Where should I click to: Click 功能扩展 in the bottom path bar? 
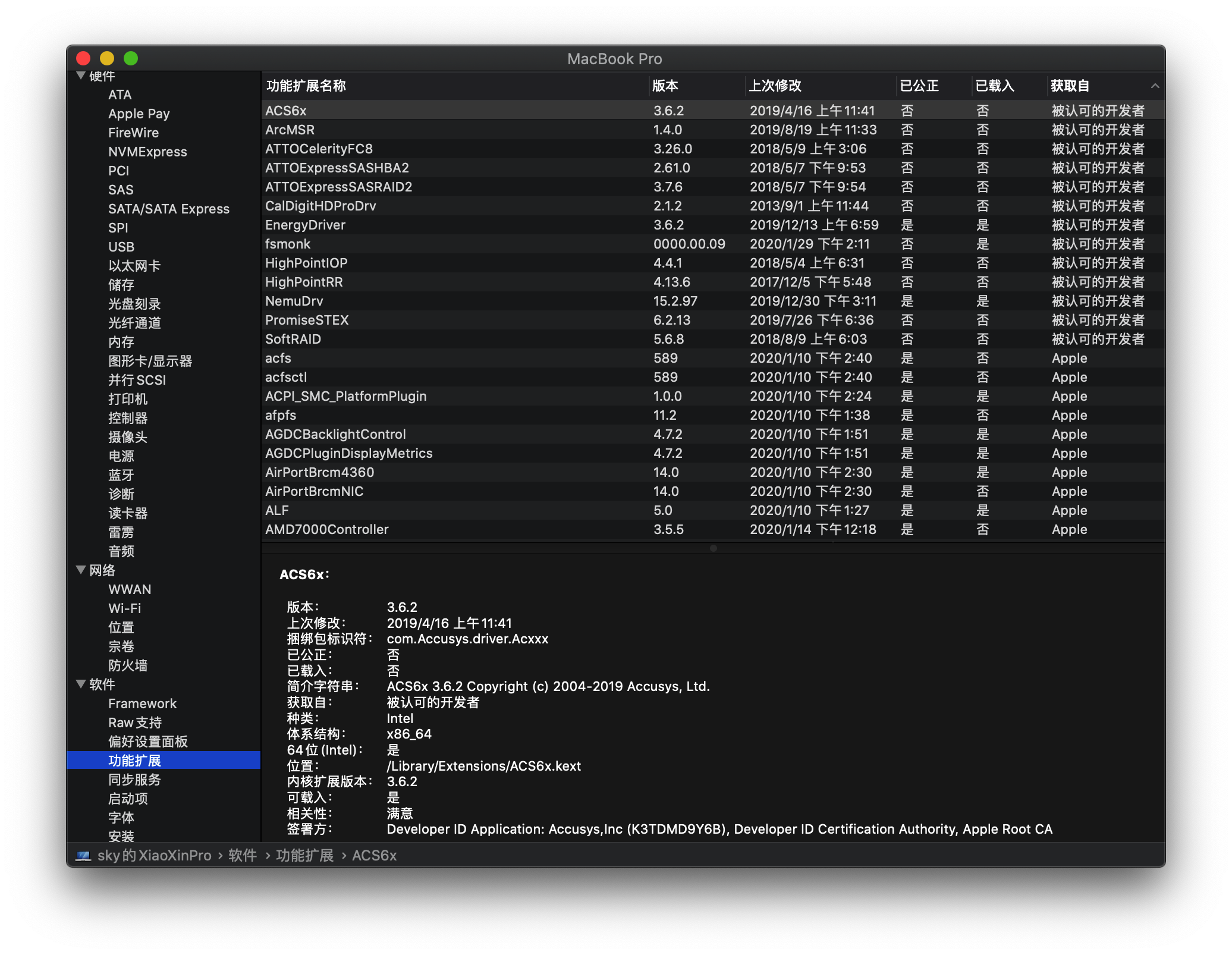[x=304, y=856]
